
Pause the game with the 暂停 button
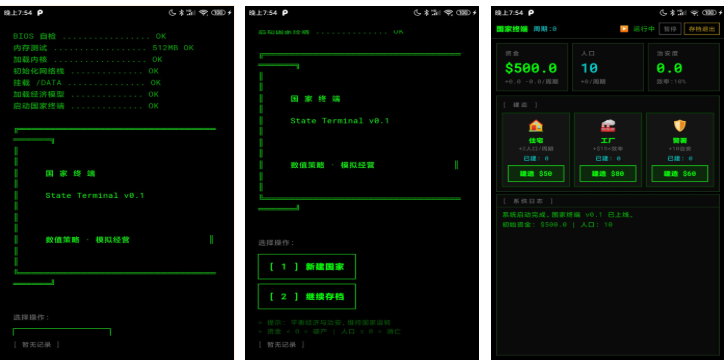[670, 29]
